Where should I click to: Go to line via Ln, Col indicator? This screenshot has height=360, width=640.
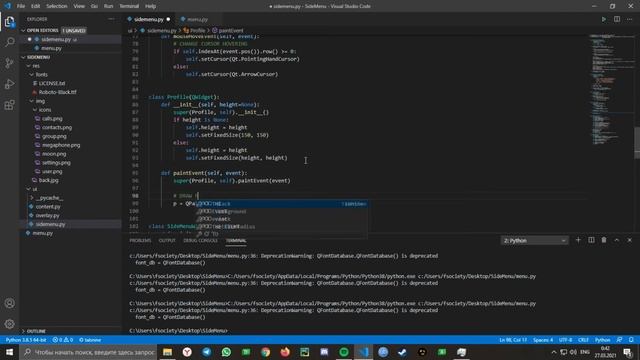click(513, 340)
